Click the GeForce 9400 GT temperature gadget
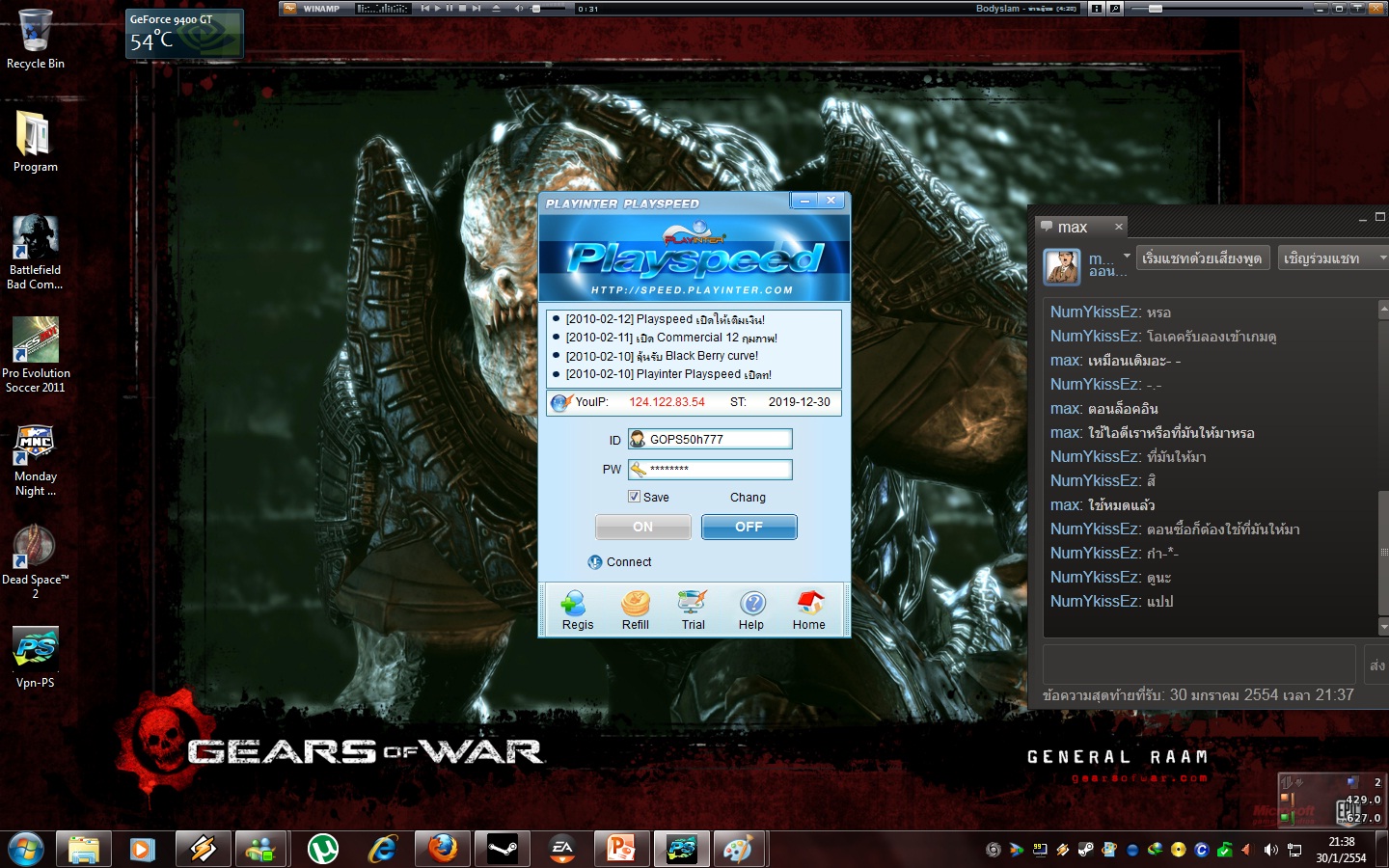This screenshot has height=868, width=1389. [x=184, y=34]
